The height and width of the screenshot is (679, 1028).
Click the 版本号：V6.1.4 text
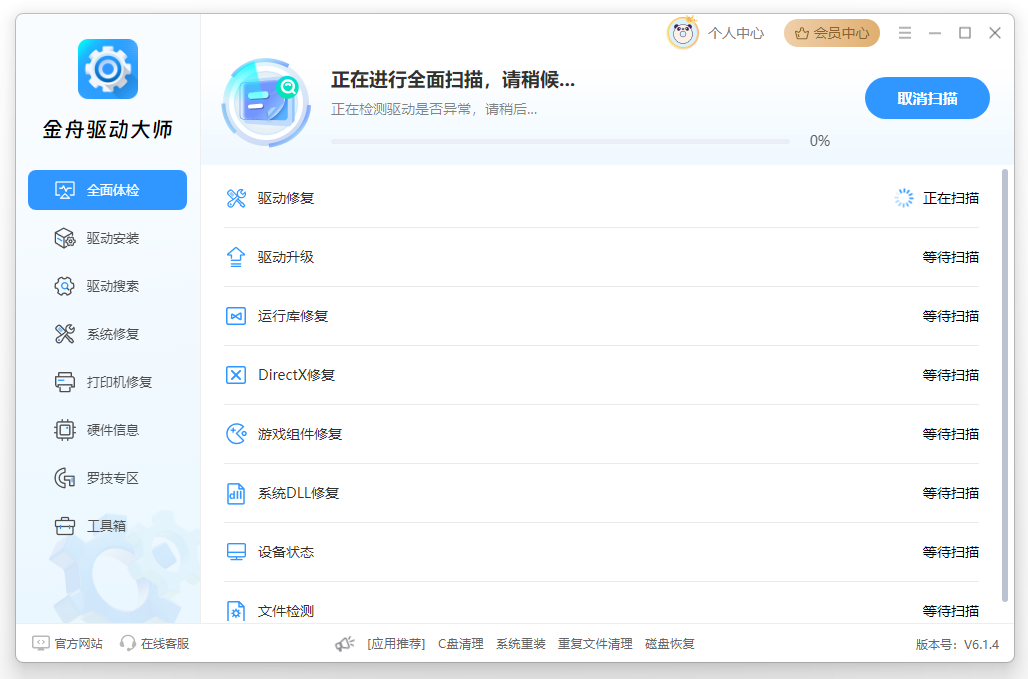tap(957, 644)
